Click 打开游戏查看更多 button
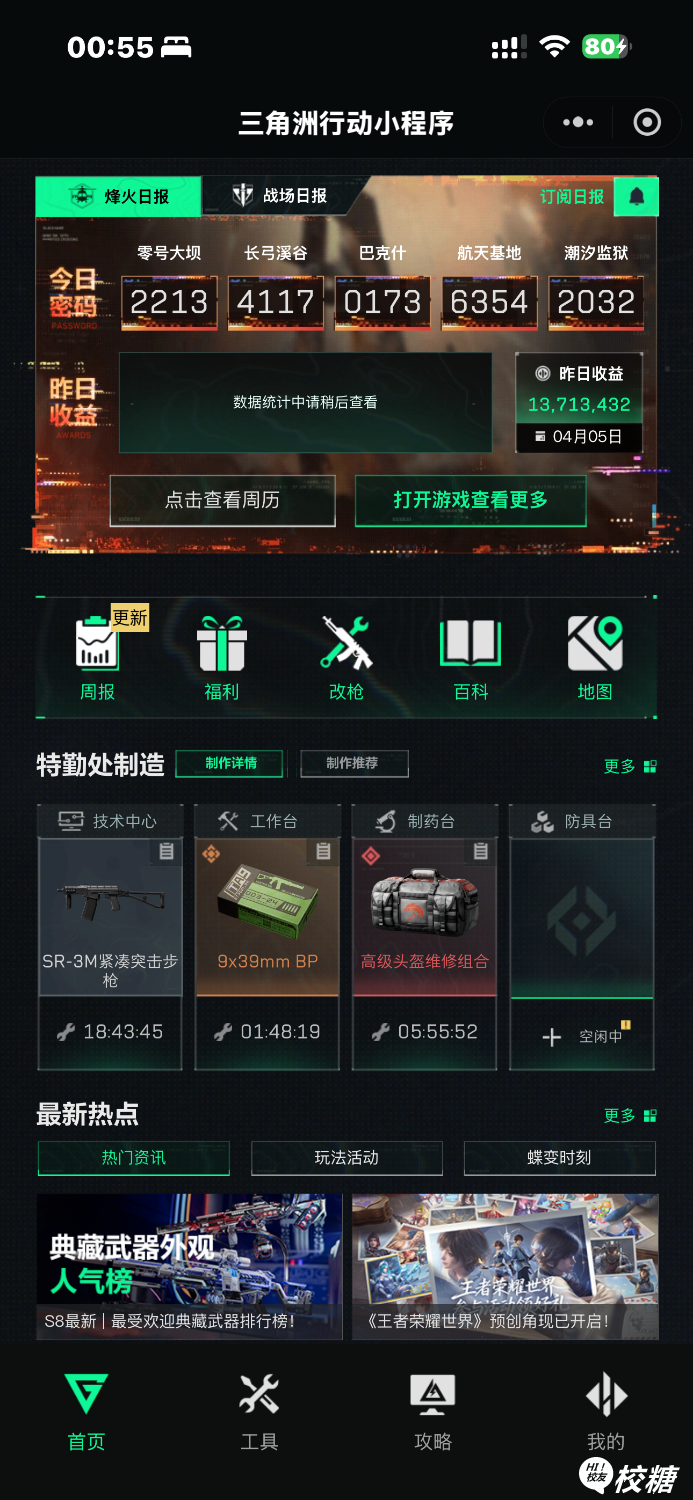Image resolution: width=693 pixels, height=1500 pixels. [x=471, y=500]
